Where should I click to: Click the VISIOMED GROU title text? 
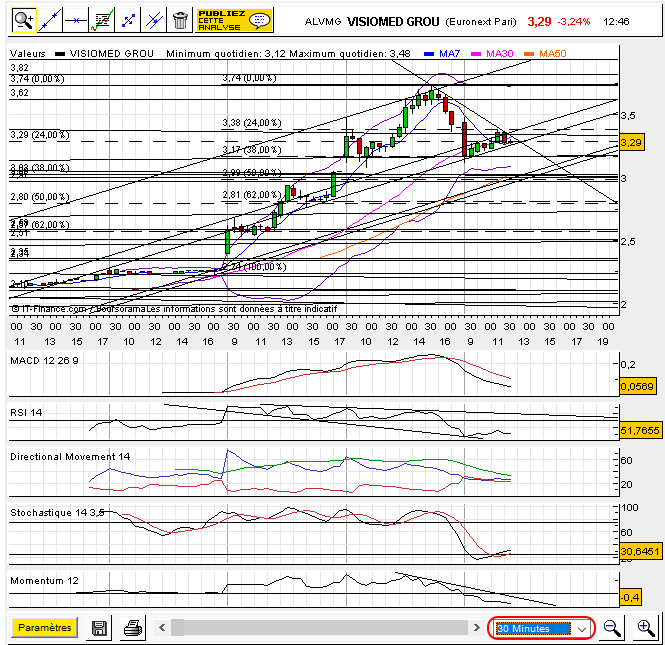pyautogui.click(x=393, y=22)
